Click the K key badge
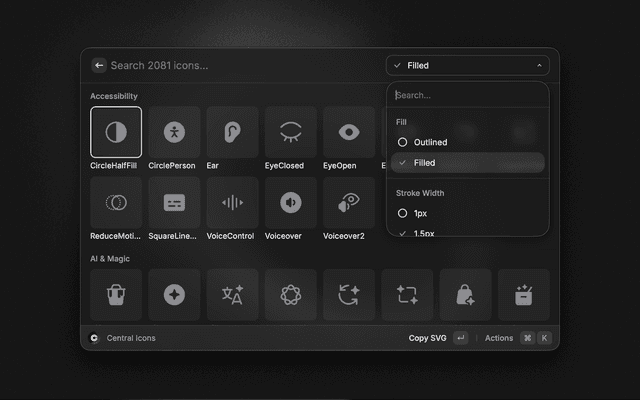Screen dimensions: 640x400 (x=544, y=338)
